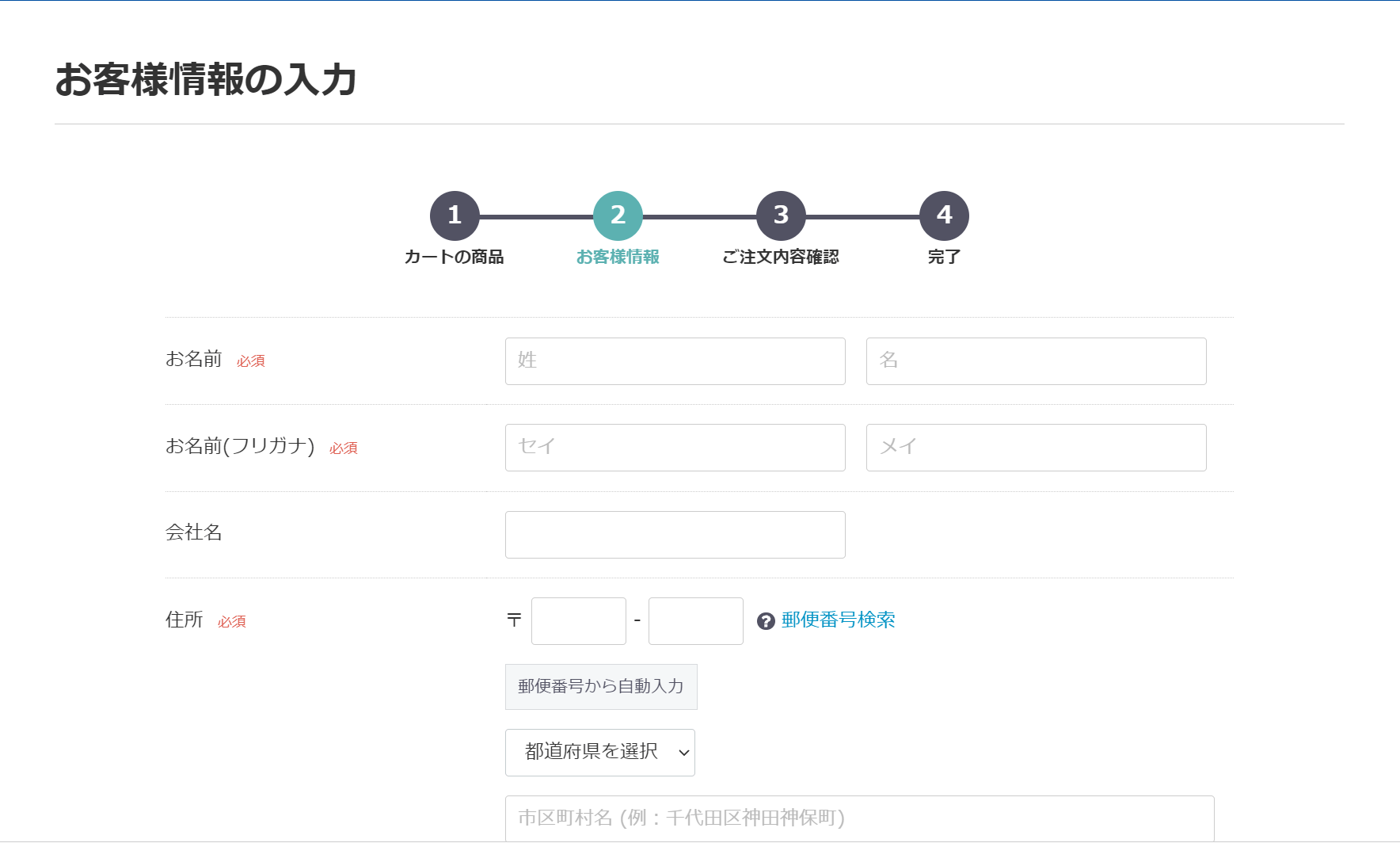Click the question mark help icon
This screenshot has height=843, width=1400.
765,621
